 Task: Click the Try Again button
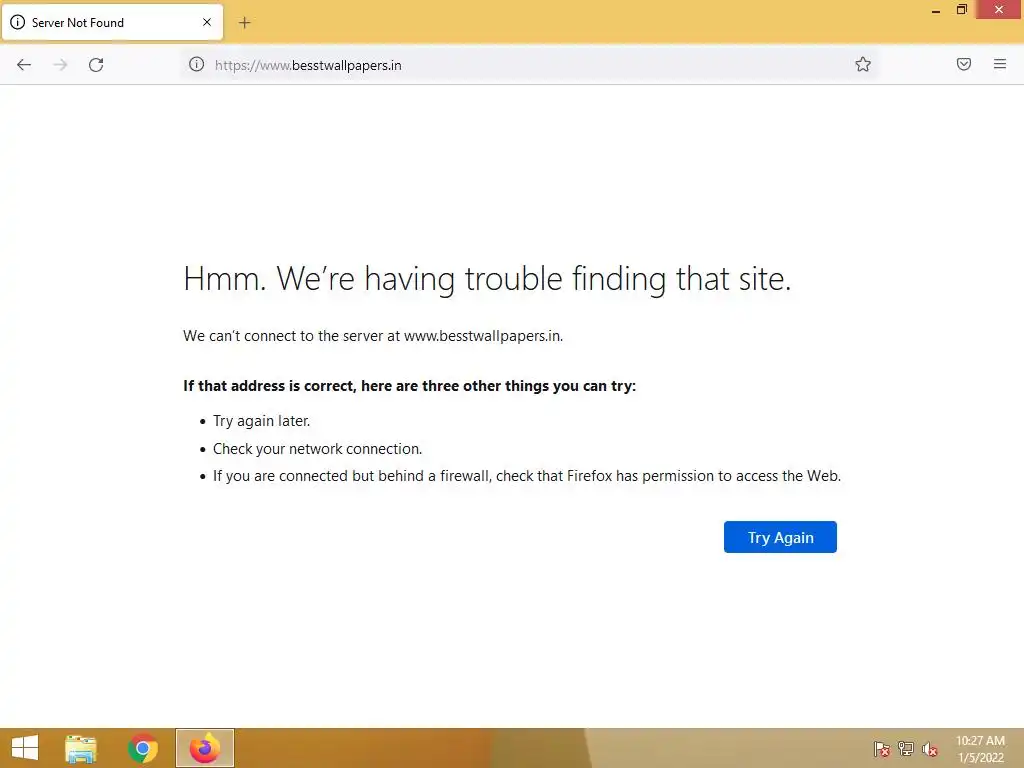coord(780,537)
